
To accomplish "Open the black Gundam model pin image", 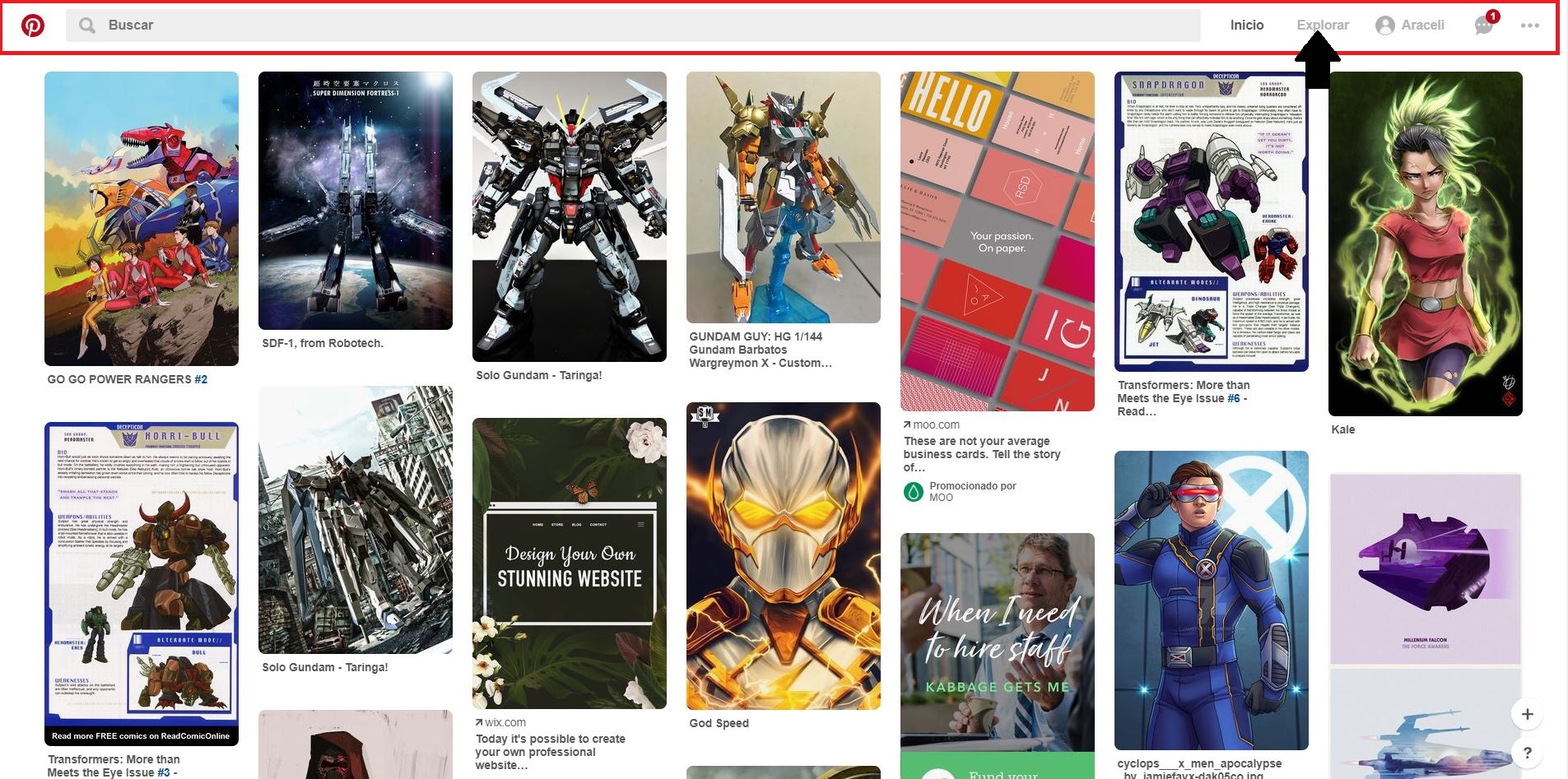I will click(x=570, y=216).
